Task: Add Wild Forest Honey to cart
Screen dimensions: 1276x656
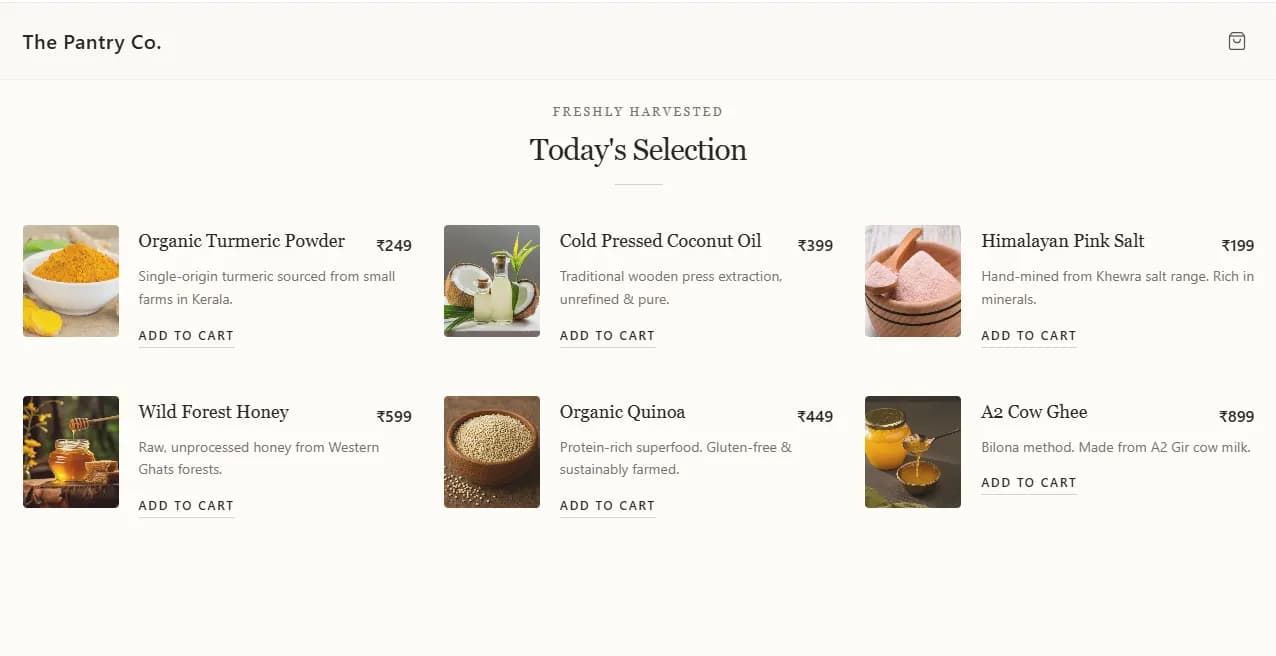Action: pyautogui.click(x=186, y=506)
